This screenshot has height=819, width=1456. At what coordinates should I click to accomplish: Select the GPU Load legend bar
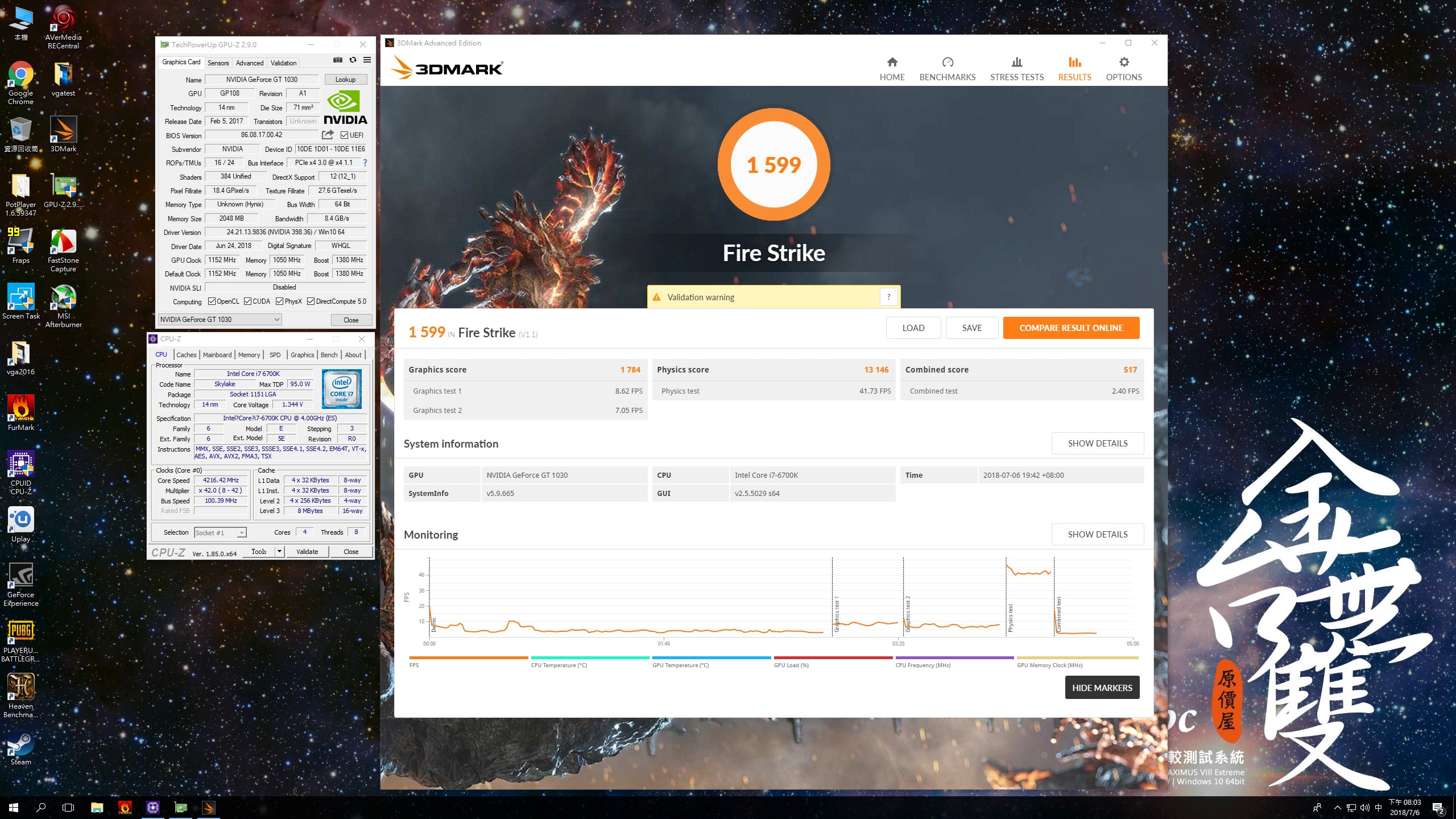[833, 657]
